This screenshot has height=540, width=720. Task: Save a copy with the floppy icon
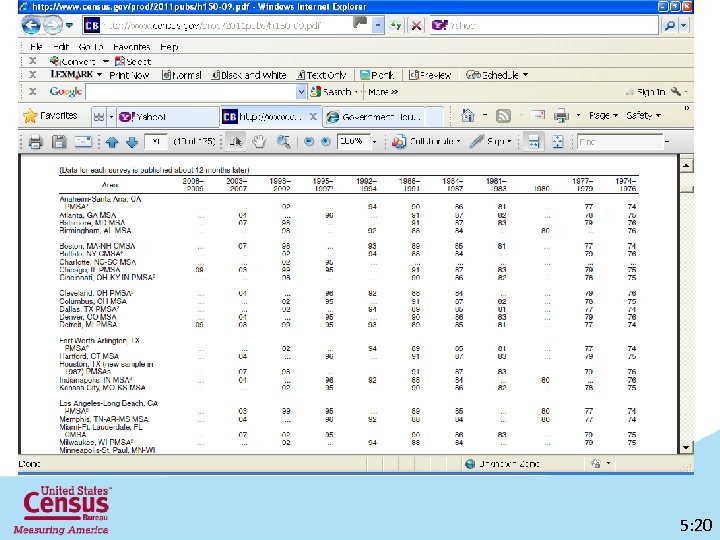tap(59, 142)
